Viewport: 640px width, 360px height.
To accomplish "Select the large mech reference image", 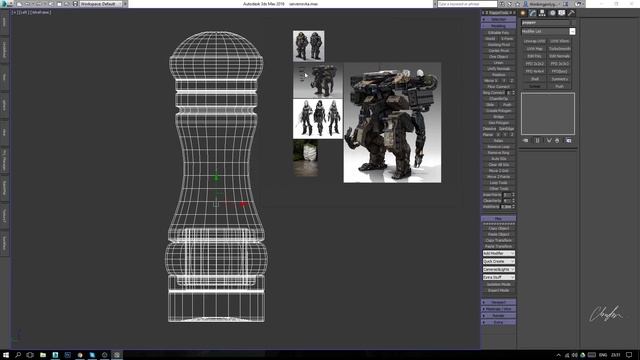I will tap(392, 122).
